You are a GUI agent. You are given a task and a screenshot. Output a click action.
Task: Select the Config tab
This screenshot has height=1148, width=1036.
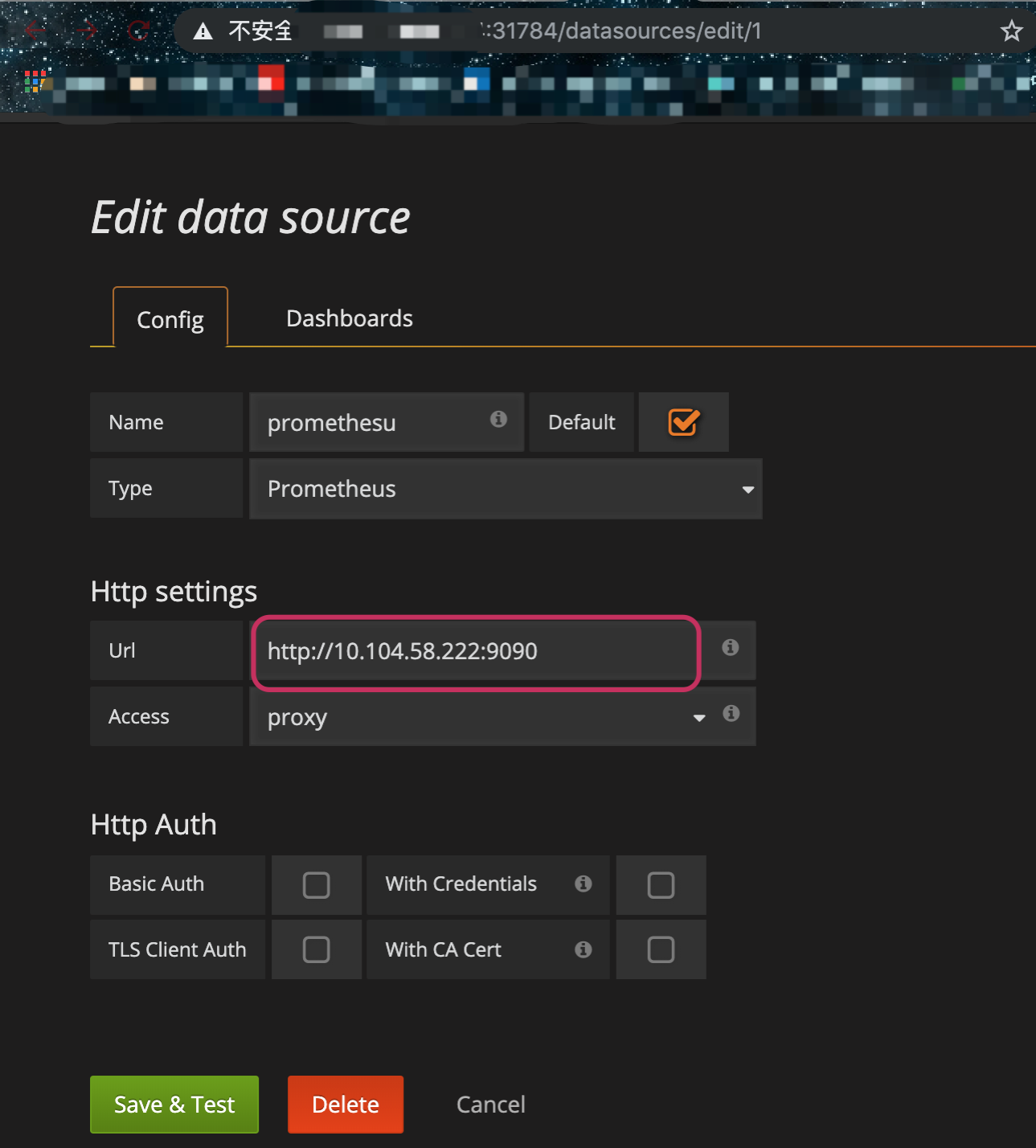tap(170, 319)
